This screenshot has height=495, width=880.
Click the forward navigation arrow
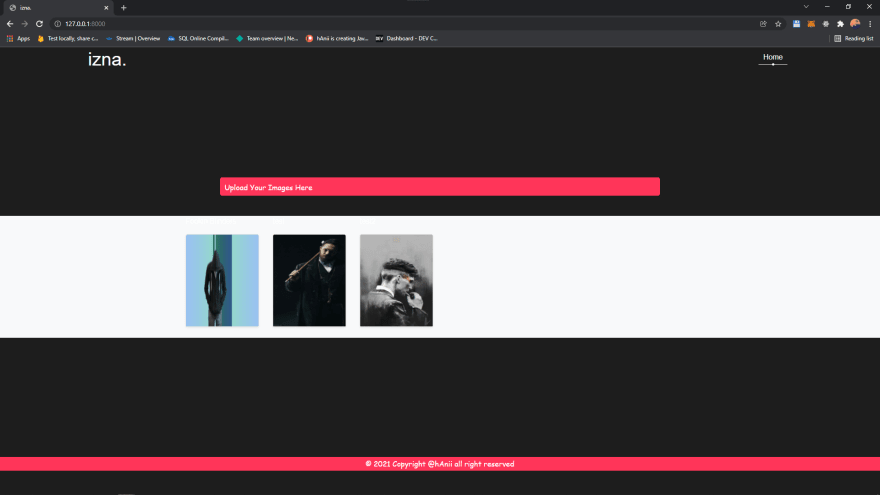(24, 24)
